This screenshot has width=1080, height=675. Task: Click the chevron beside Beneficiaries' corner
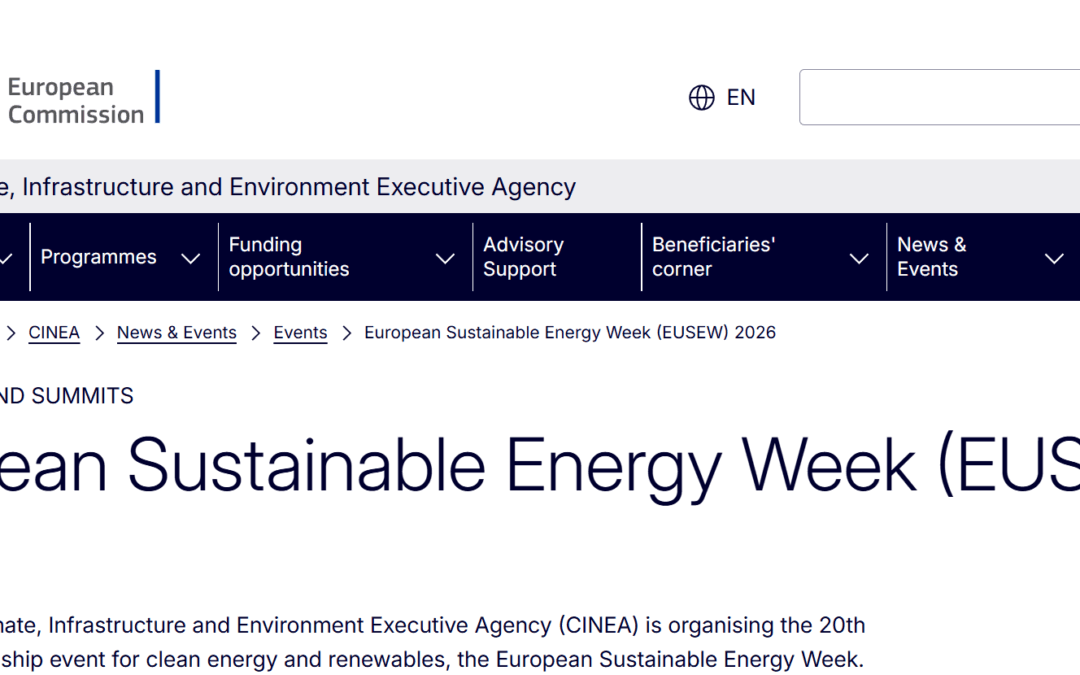click(859, 257)
